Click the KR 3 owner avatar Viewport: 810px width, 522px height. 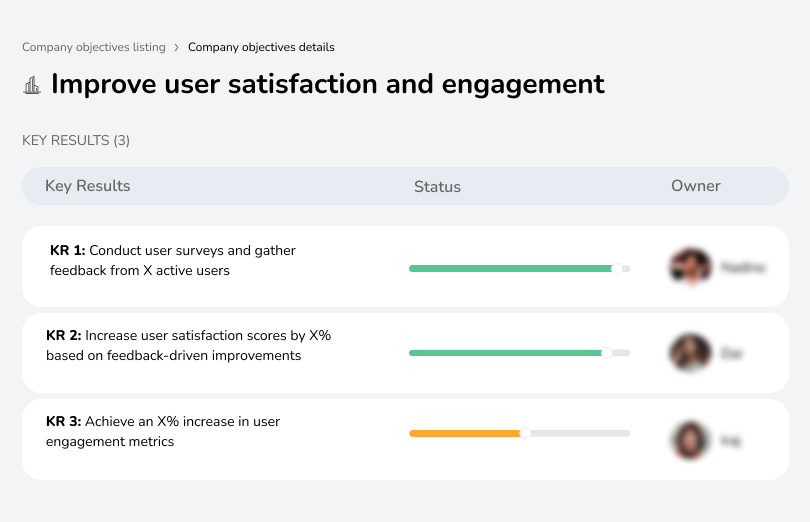(x=690, y=440)
